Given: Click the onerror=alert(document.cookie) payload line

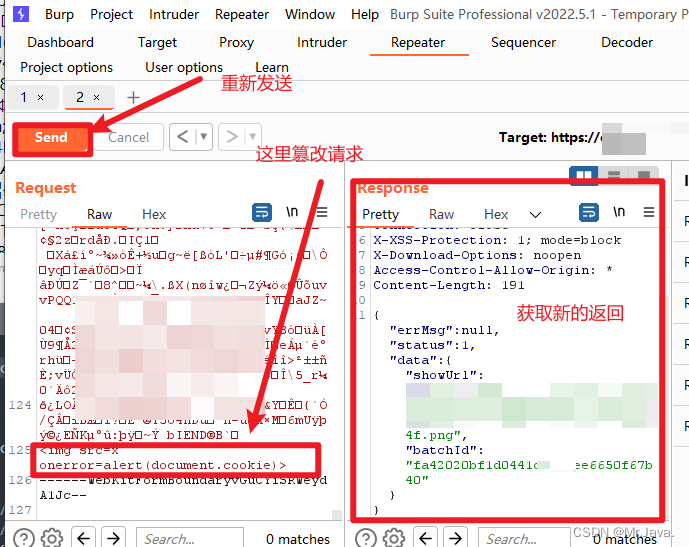Looking at the screenshot, I should pyautogui.click(x=163, y=465).
